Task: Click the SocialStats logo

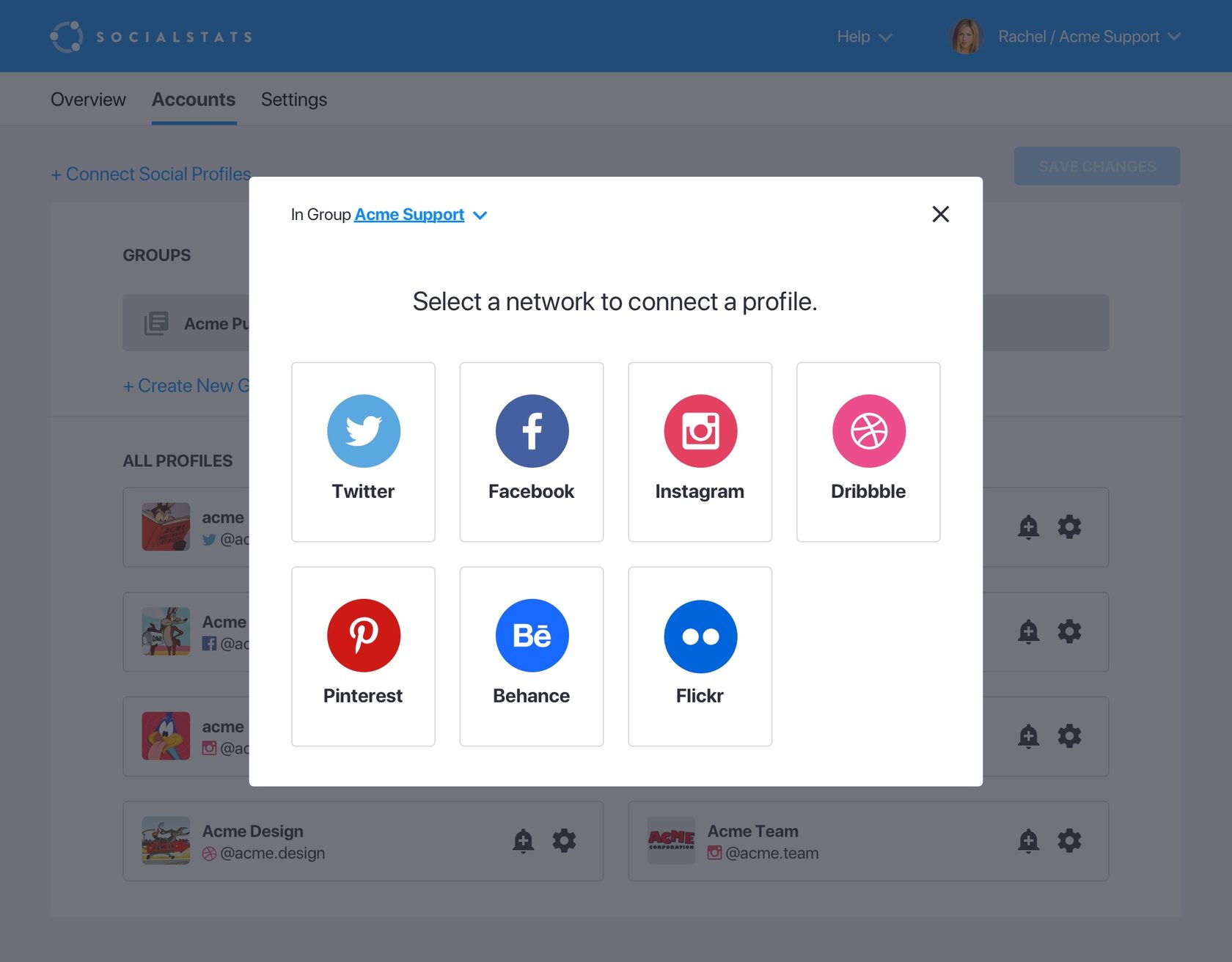Action: point(151,37)
